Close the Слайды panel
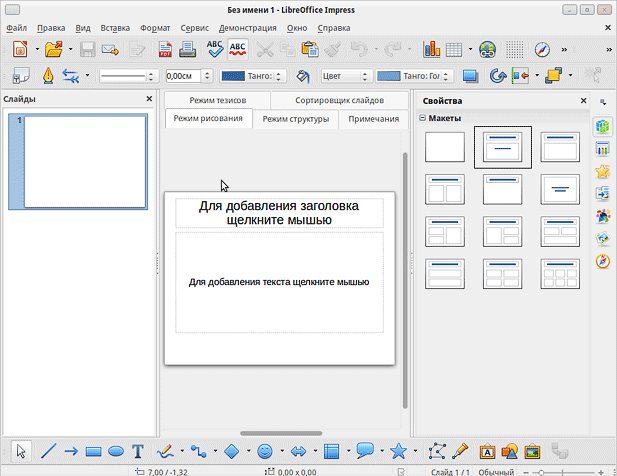The image size is (617, 476). 149,99
